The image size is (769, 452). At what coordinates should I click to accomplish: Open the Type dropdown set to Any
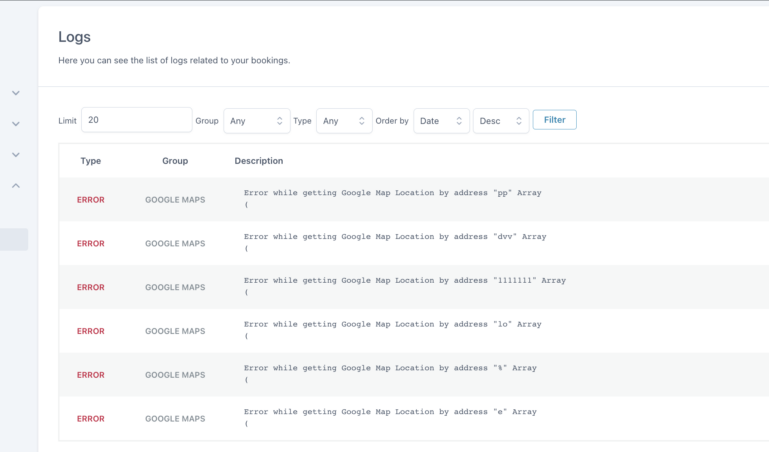coord(344,121)
